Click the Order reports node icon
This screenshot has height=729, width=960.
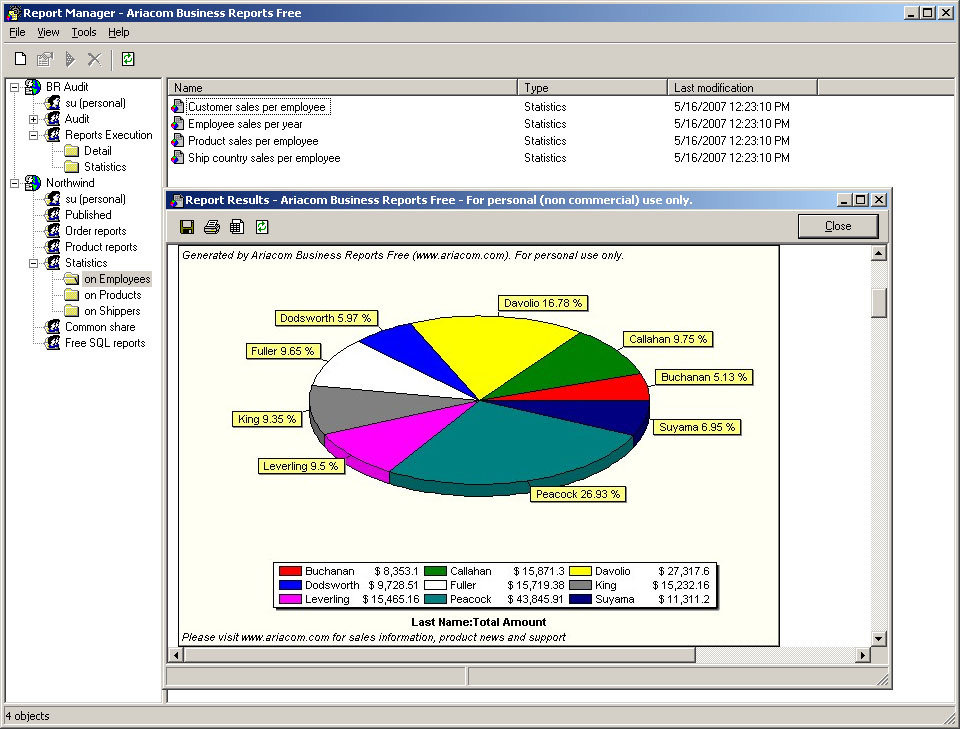[53, 231]
